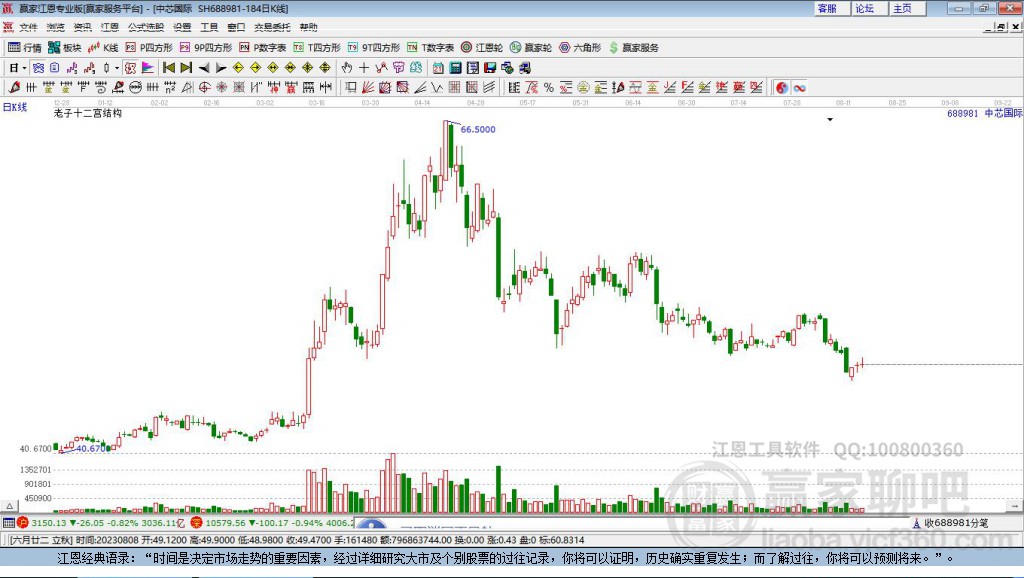This screenshot has width=1024, height=578.
Task: Click the bottom-right scroll arrow button
Action: (1014, 506)
